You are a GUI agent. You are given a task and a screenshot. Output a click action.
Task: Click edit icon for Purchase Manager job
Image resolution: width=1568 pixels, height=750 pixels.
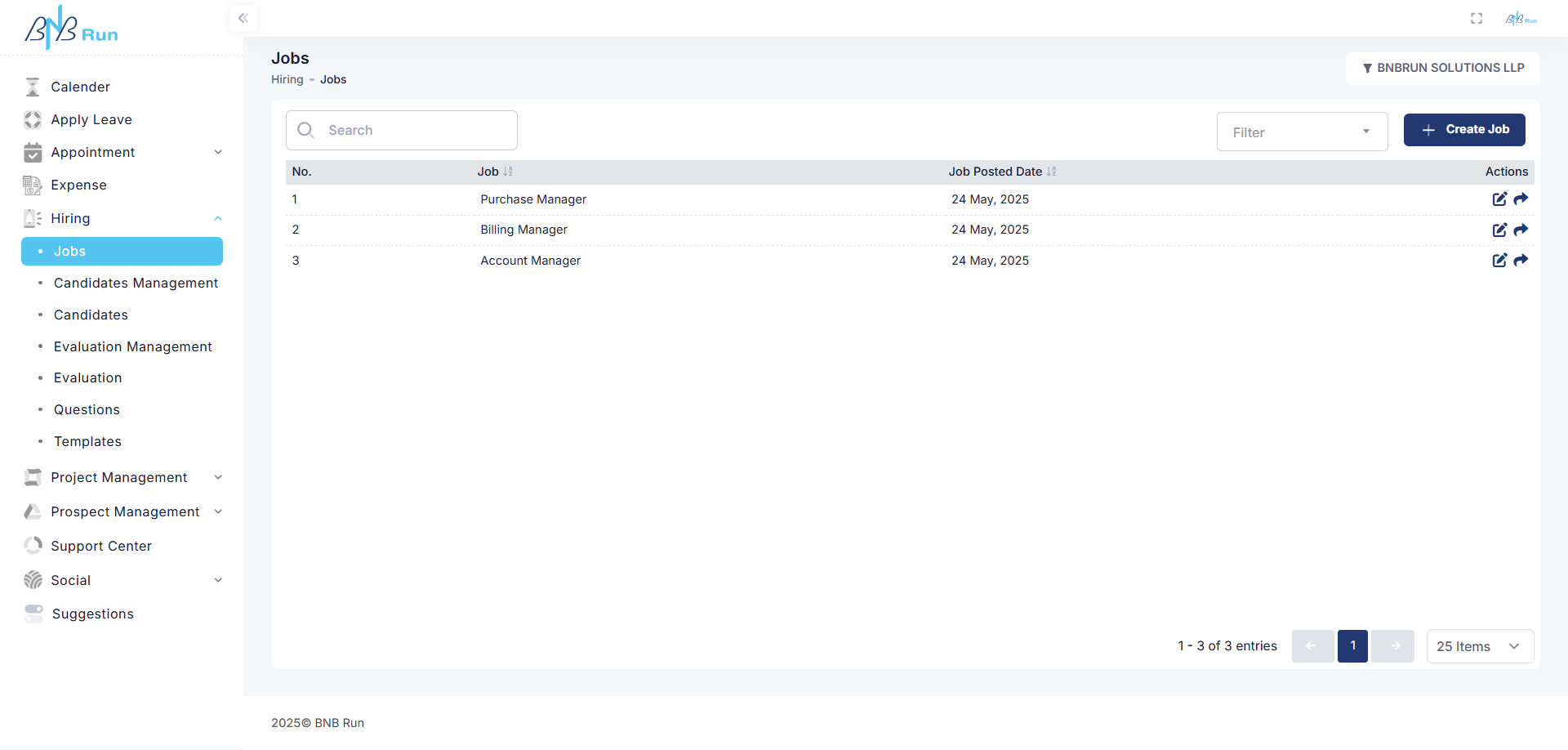click(1499, 199)
